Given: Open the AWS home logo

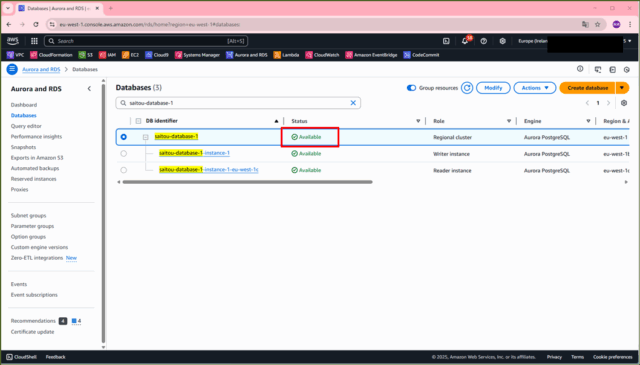Looking at the screenshot, I should [13, 41].
